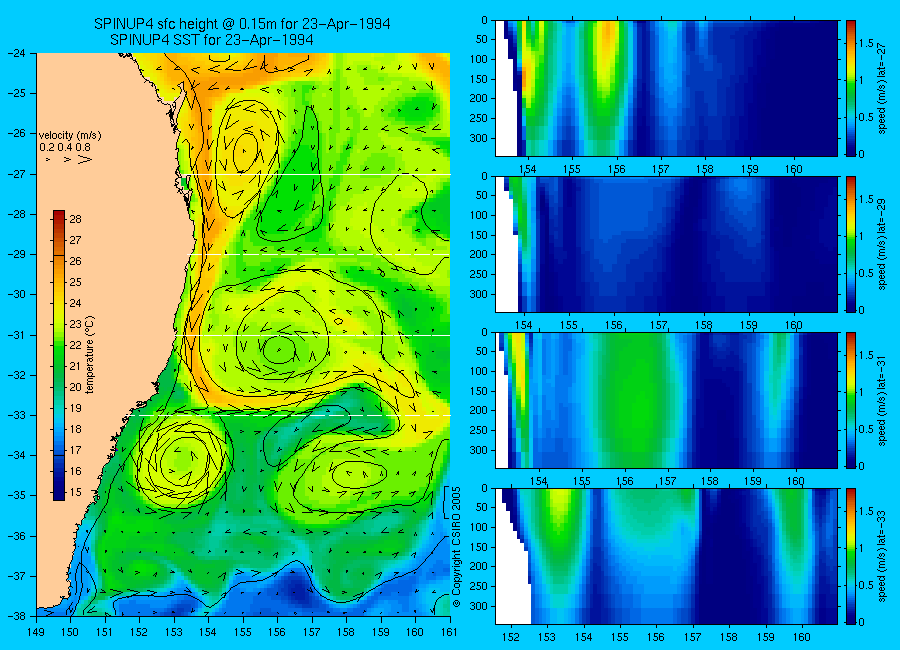The height and width of the screenshot is (650, 900).
Task: Open the lat=-29 speed cross-section panel
Action: point(666,244)
